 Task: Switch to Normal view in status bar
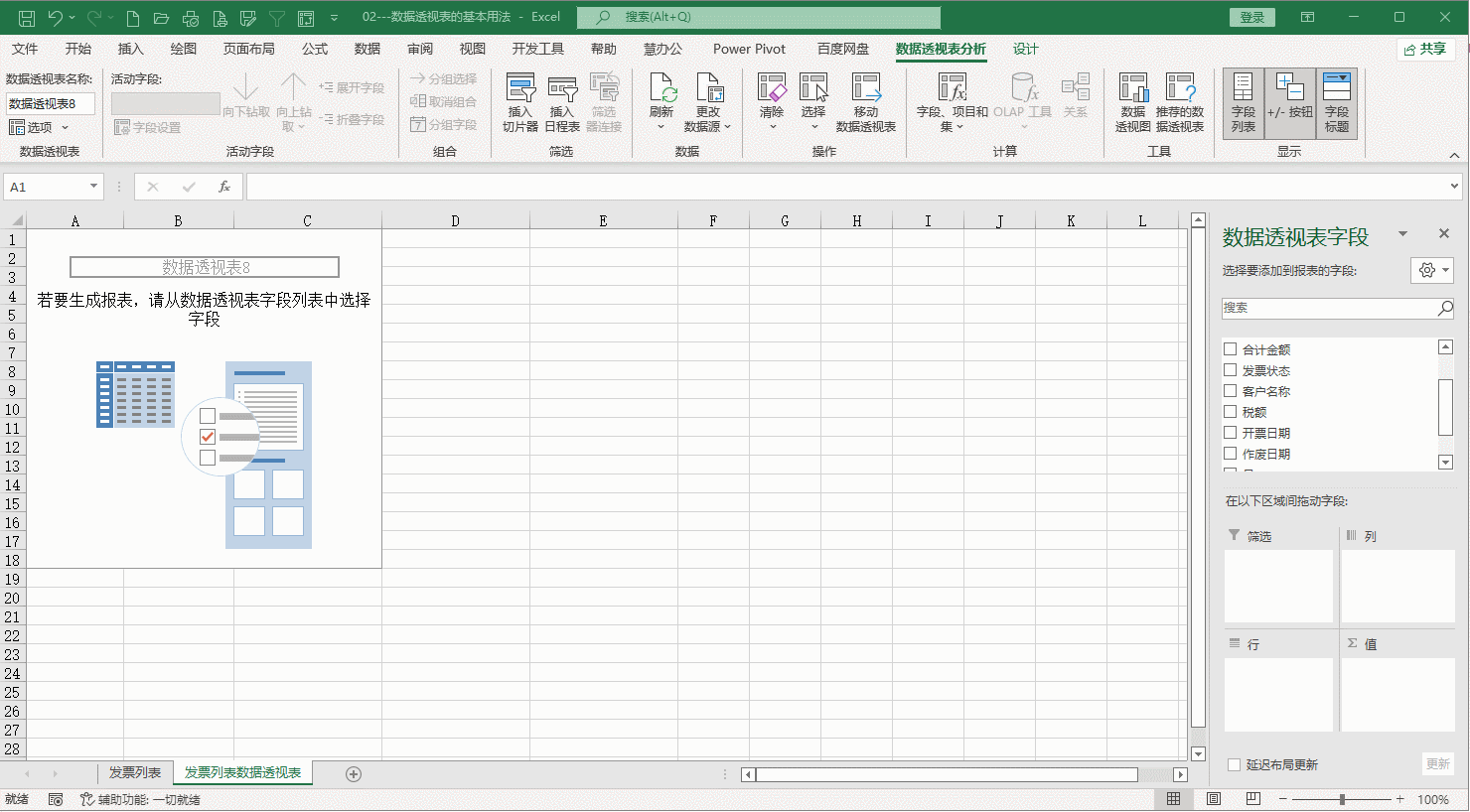click(x=1174, y=799)
